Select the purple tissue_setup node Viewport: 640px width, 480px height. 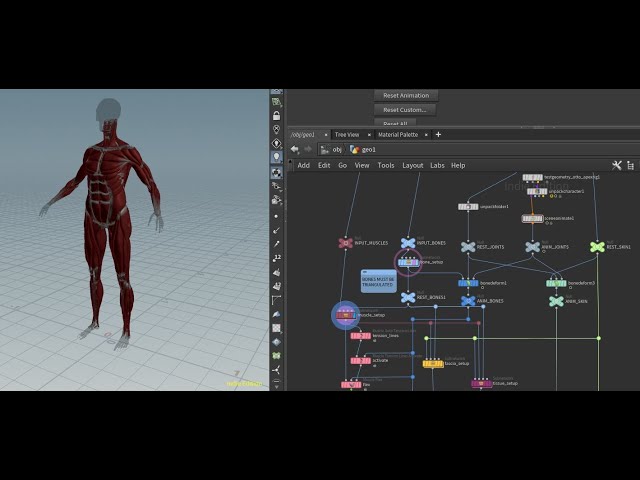click(x=482, y=384)
